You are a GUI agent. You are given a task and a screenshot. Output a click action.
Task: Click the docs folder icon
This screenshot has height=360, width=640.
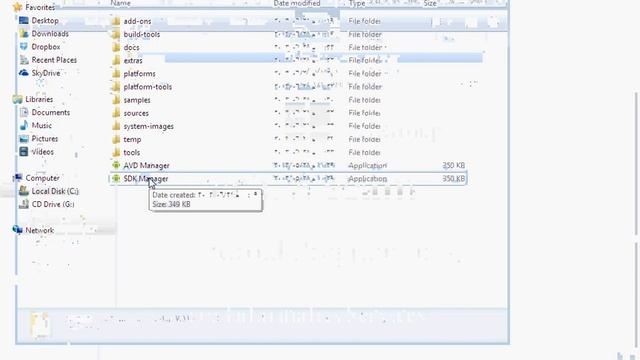(116, 47)
